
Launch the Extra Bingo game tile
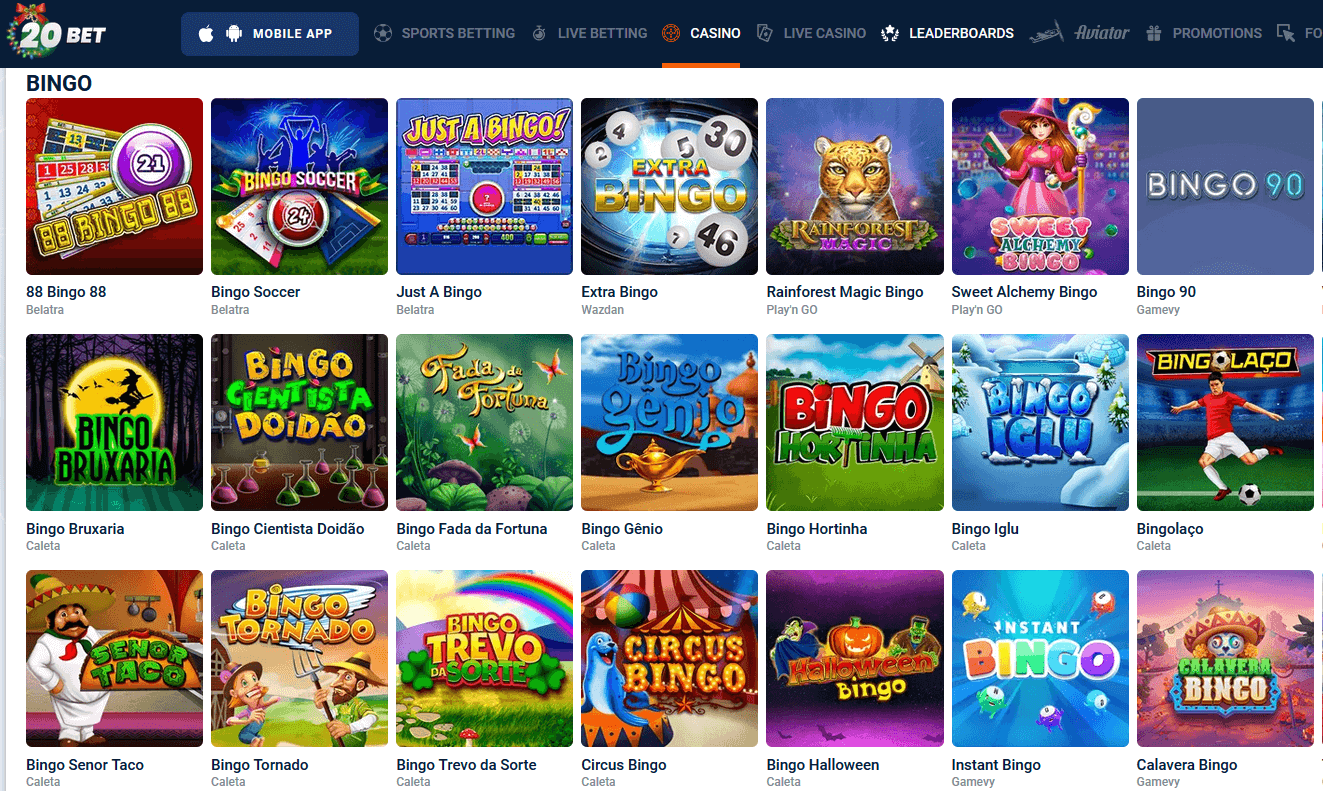point(669,186)
